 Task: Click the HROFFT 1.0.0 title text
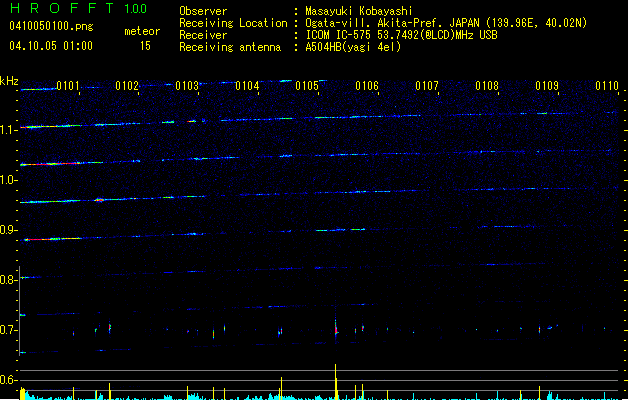point(78,8)
